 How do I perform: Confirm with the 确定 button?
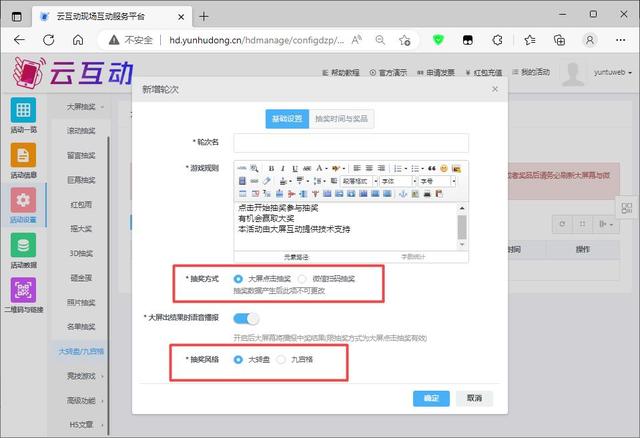coord(431,398)
